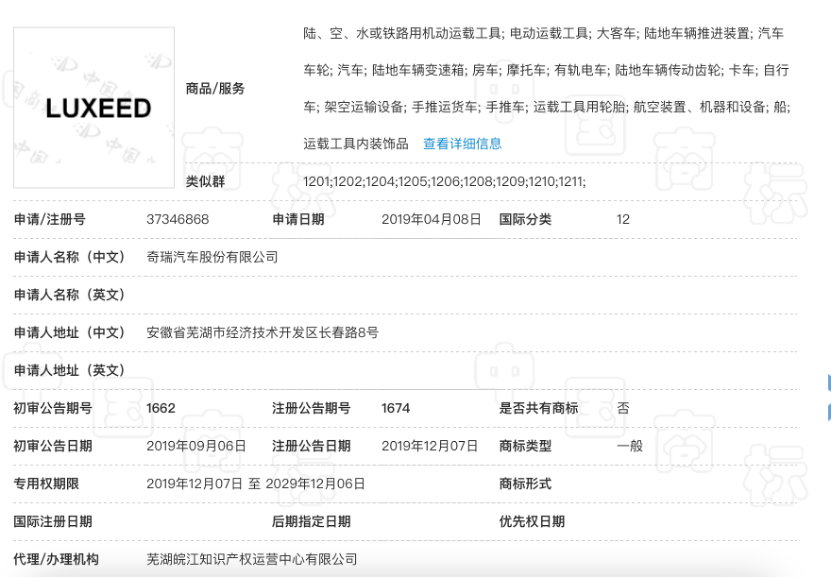
Task: Click registration announcement issue number 1674
Action: tap(395, 408)
